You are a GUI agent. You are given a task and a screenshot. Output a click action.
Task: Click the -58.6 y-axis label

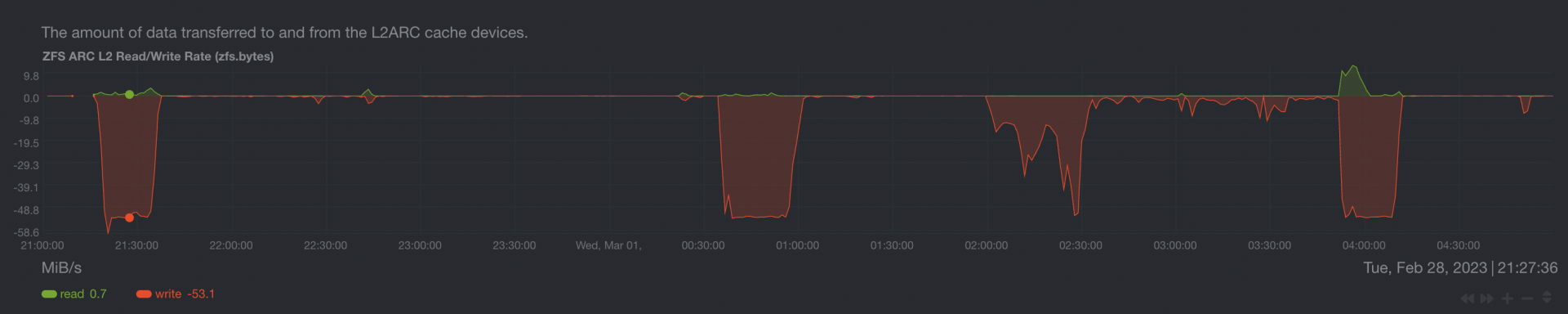click(x=26, y=233)
